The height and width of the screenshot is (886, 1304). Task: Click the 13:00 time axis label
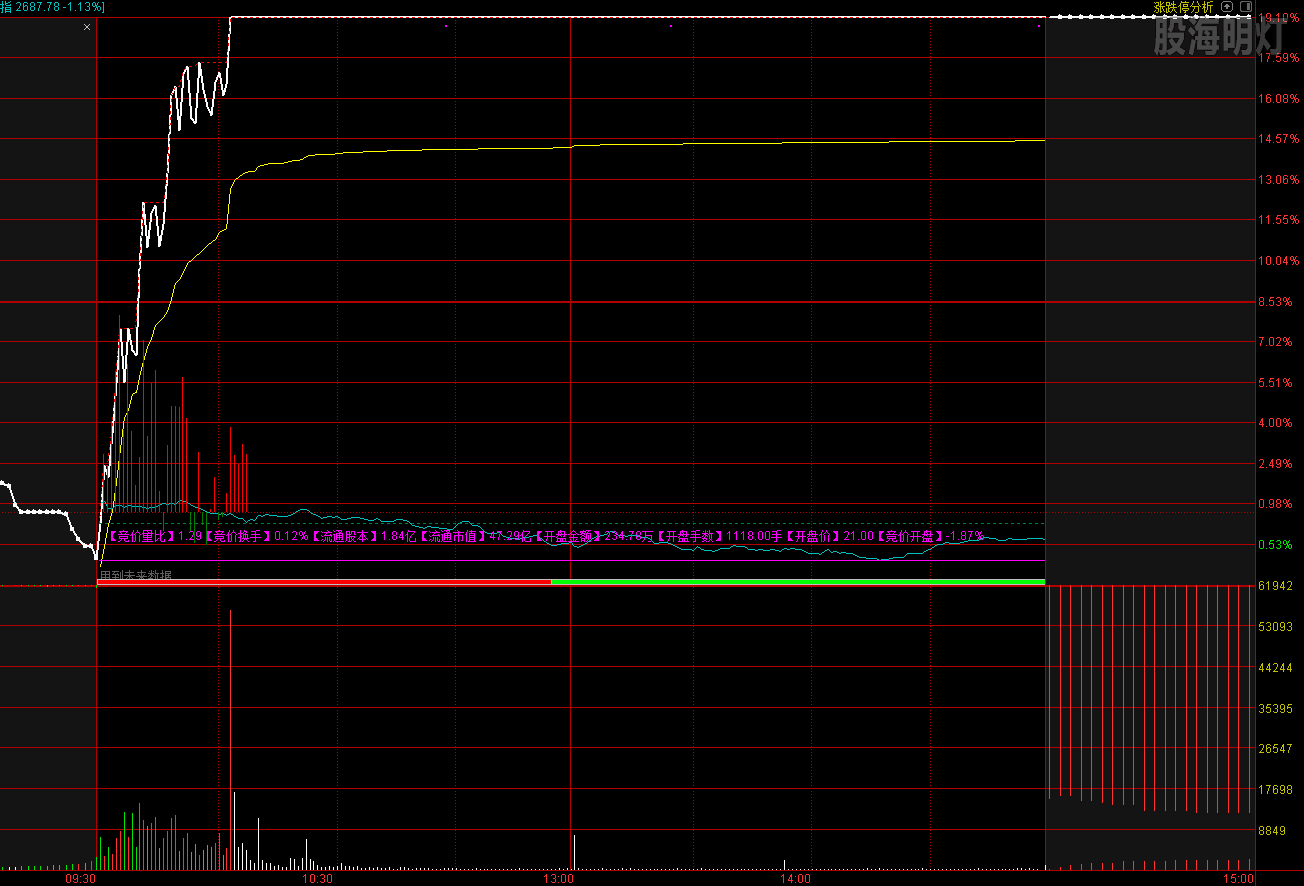(x=558, y=878)
